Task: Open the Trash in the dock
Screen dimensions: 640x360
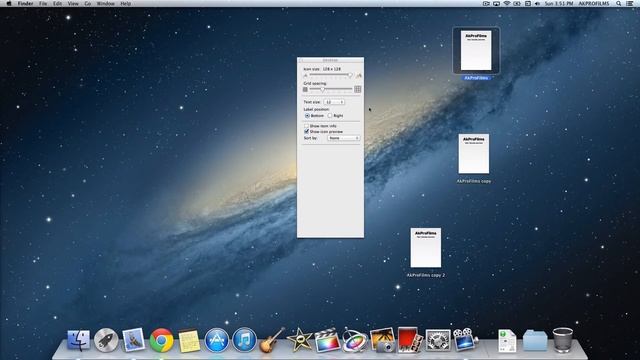Action: tap(563, 340)
